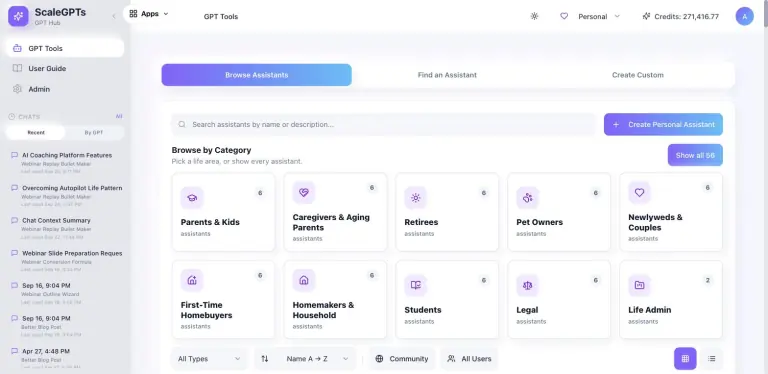
Task: Click the speech bubble icon for Chat Context Summary
Action: click(x=15, y=220)
